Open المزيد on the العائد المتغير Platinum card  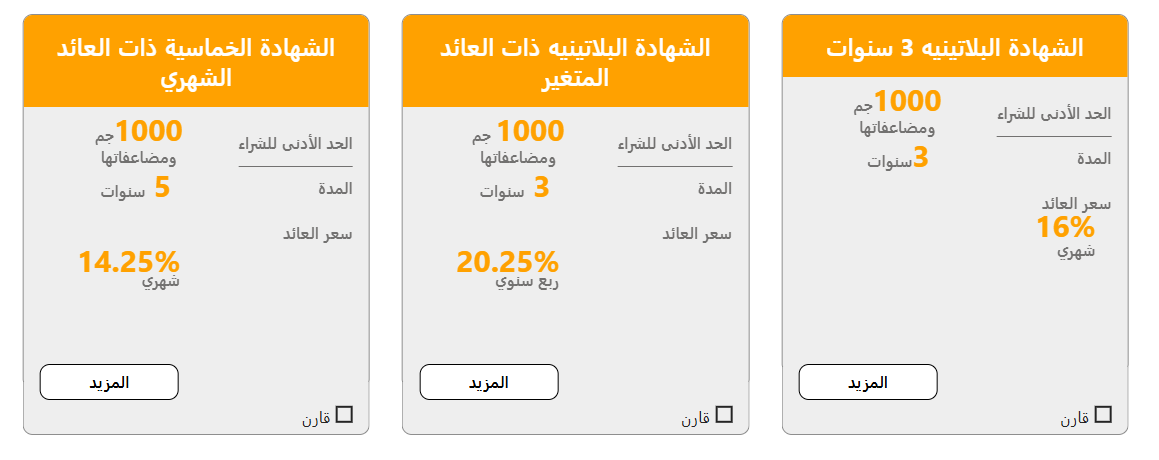[x=489, y=381]
